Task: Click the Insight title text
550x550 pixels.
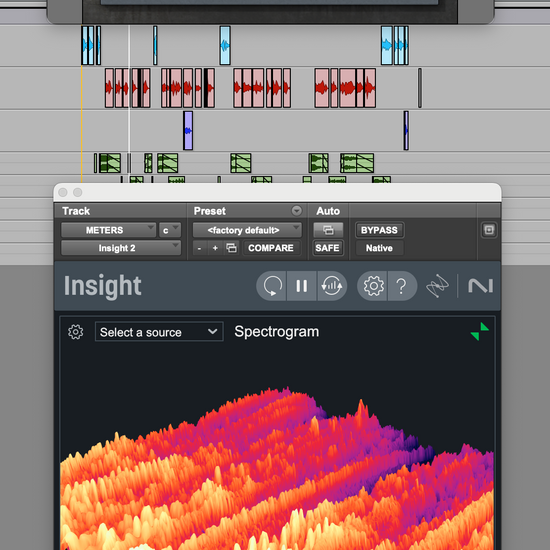Action: (x=102, y=286)
